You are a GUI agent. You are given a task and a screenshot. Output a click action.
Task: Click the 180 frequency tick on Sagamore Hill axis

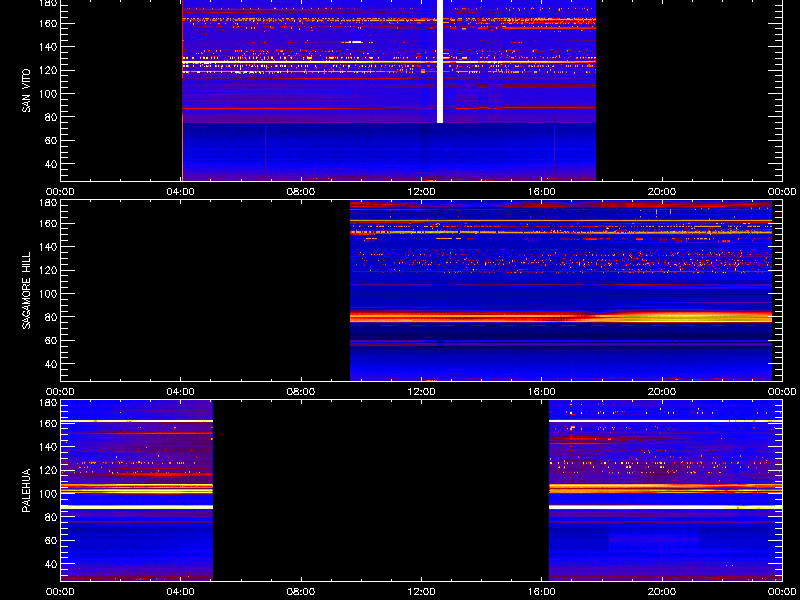click(49, 202)
